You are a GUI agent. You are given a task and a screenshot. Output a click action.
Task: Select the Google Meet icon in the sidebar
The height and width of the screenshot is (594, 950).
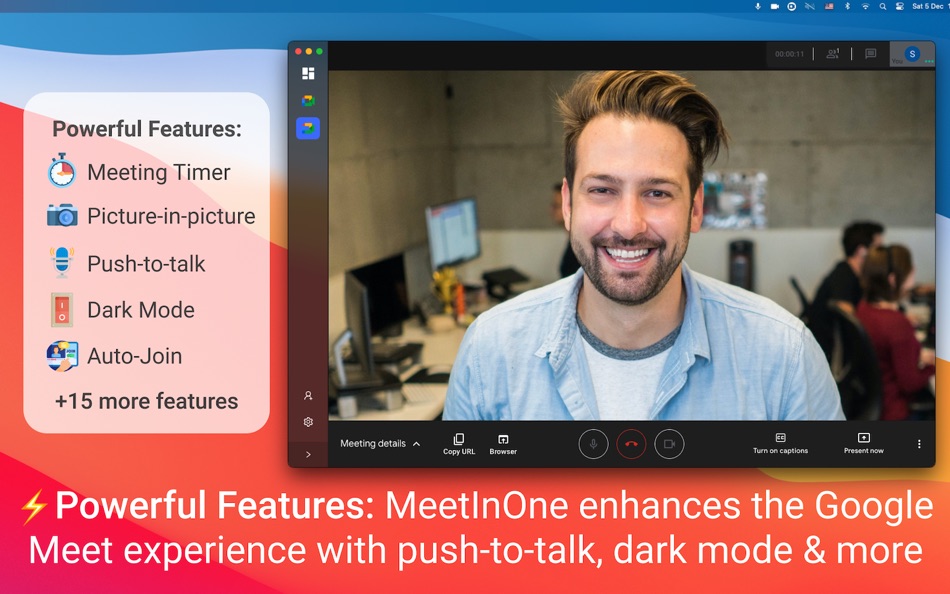click(308, 127)
